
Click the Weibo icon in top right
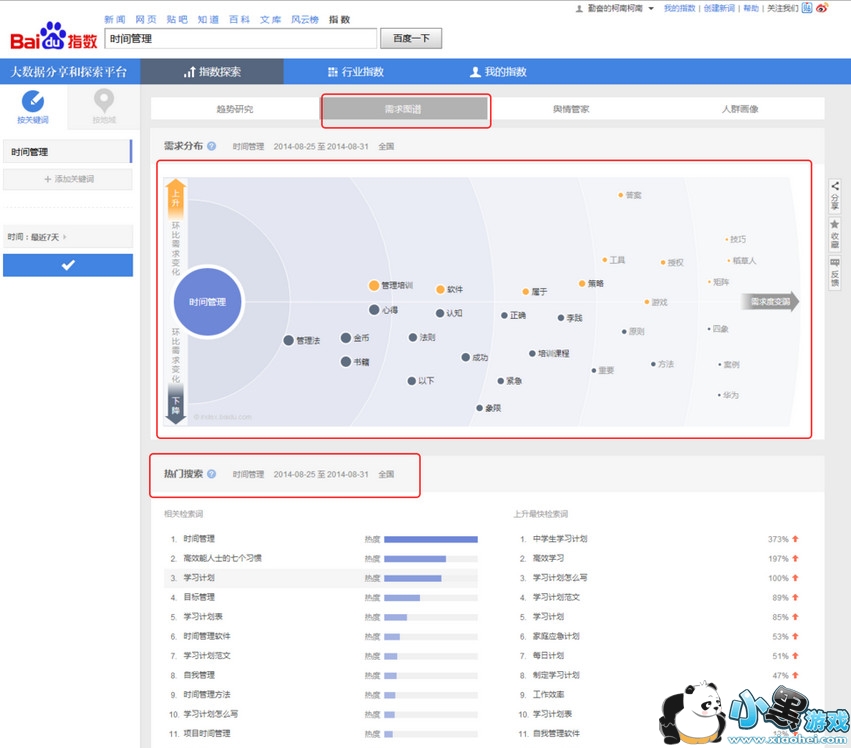pos(822,8)
